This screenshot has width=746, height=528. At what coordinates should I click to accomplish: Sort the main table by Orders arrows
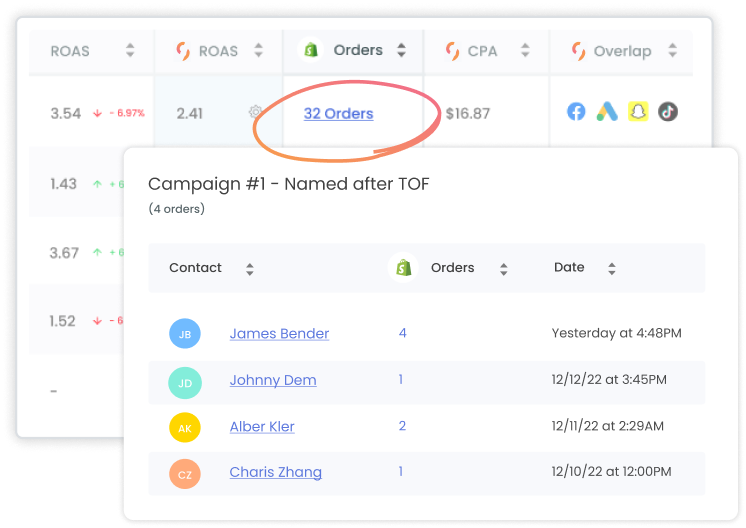click(x=402, y=50)
